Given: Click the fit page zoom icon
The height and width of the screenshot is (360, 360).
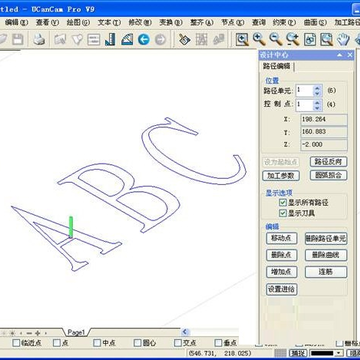Looking at the screenshot, I should point(310,40).
